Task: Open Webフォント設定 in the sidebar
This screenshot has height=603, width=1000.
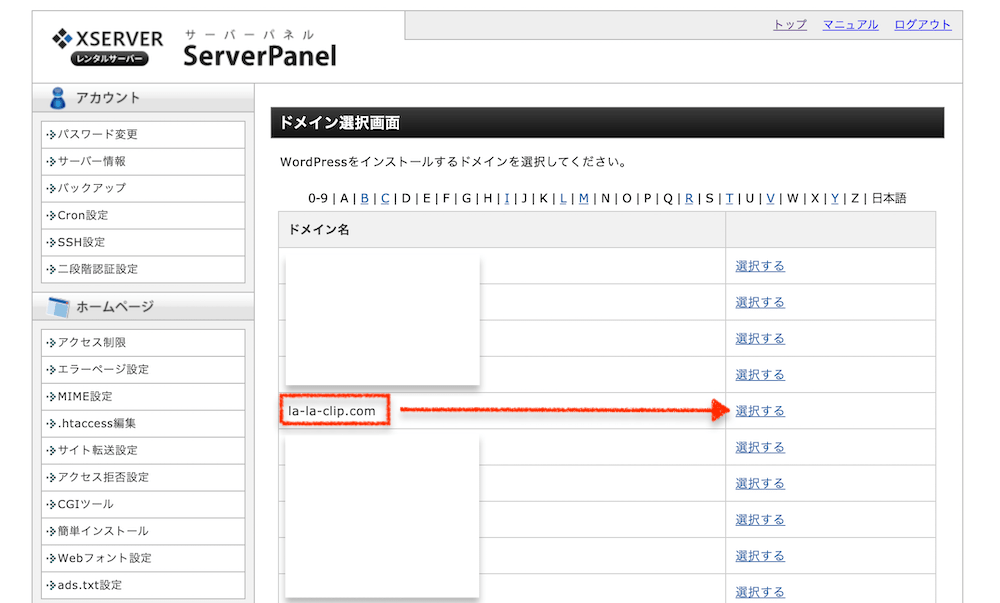Action: click(143, 558)
